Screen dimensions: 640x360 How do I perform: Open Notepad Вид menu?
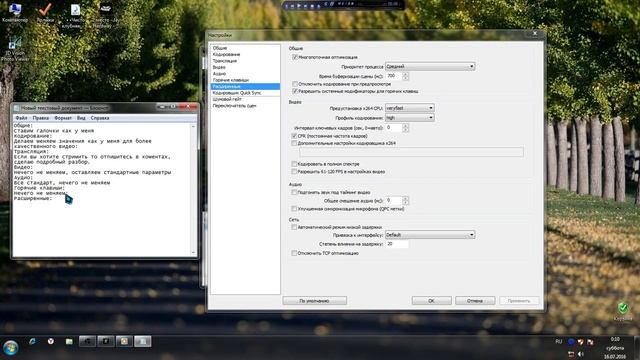point(81,118)
